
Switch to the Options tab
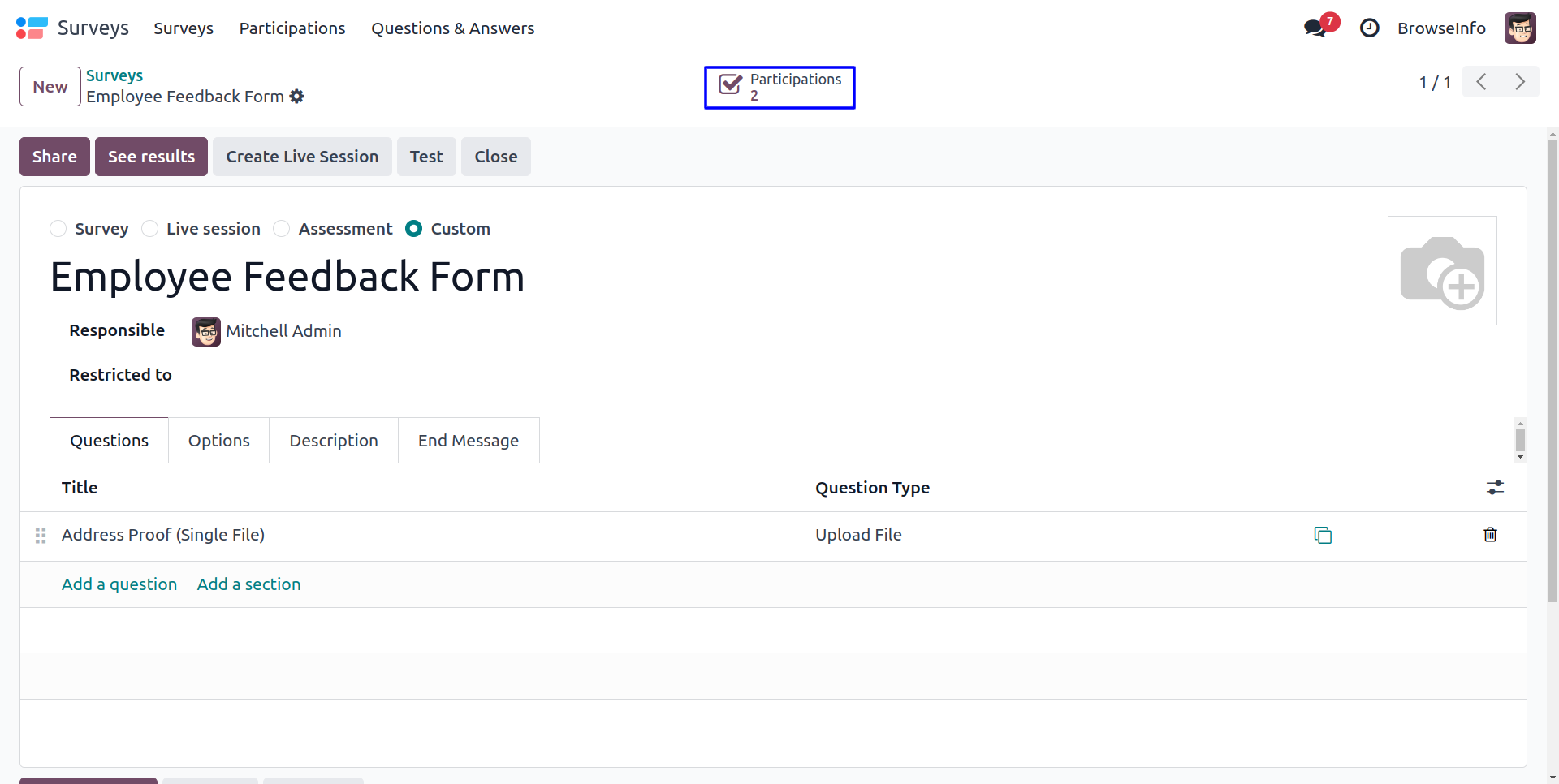point(218,441)
